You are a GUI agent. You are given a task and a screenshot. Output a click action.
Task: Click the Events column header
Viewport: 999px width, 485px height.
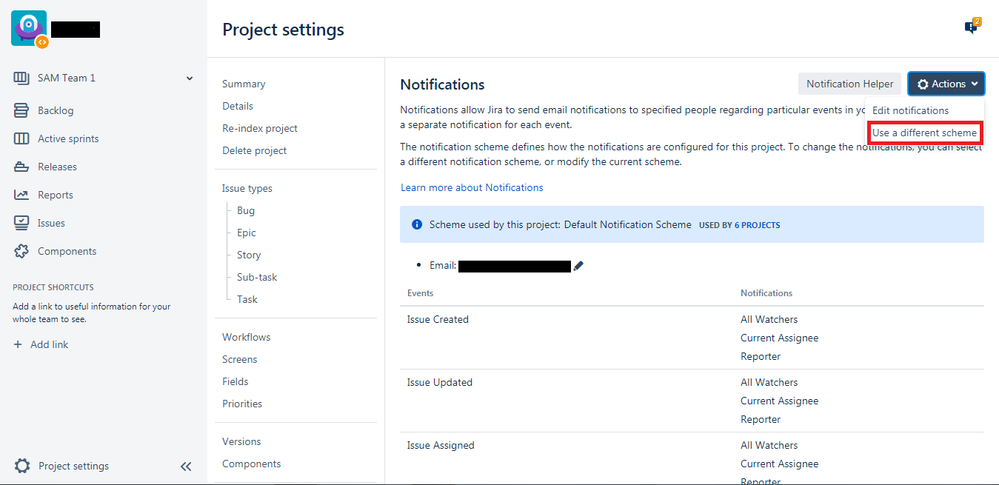click(420, 293)
